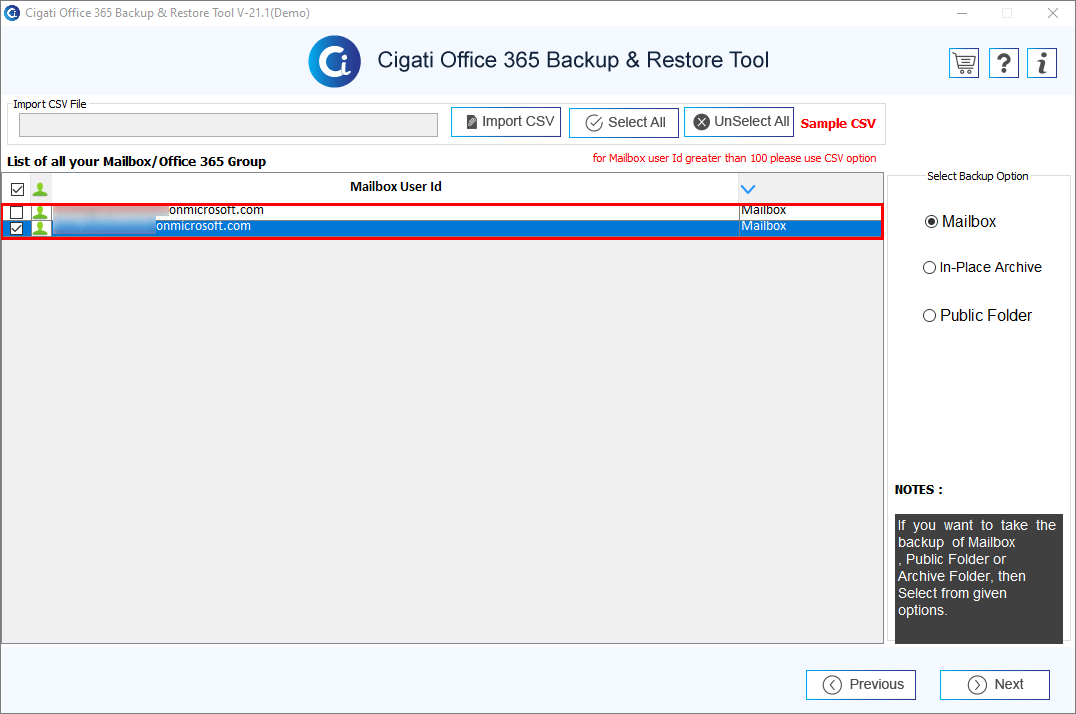Minimize the Cigati application window

962,13
